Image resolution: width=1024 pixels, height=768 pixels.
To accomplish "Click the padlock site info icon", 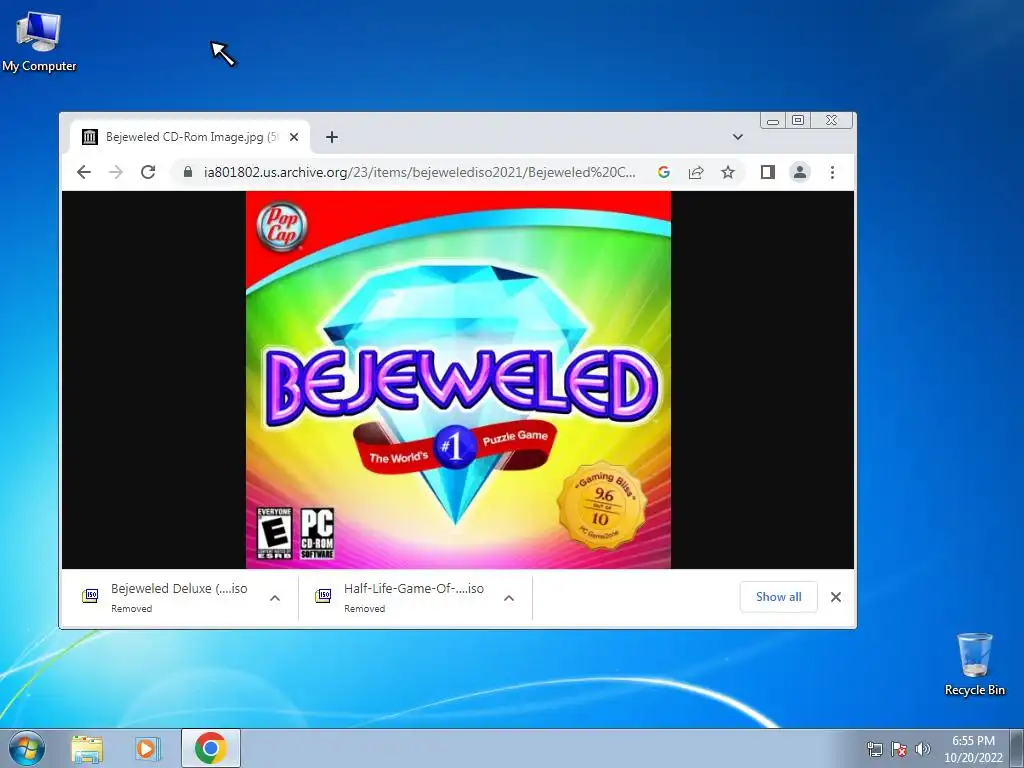I will (x=188, y=172).
